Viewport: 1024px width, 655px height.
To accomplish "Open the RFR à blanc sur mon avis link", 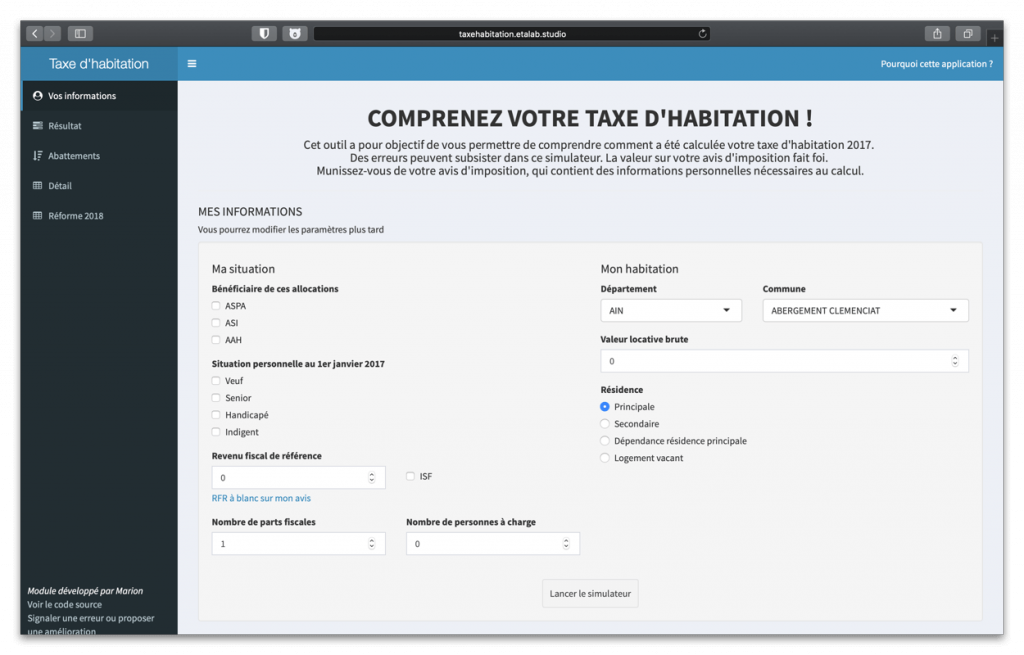I will click(261, 498).
